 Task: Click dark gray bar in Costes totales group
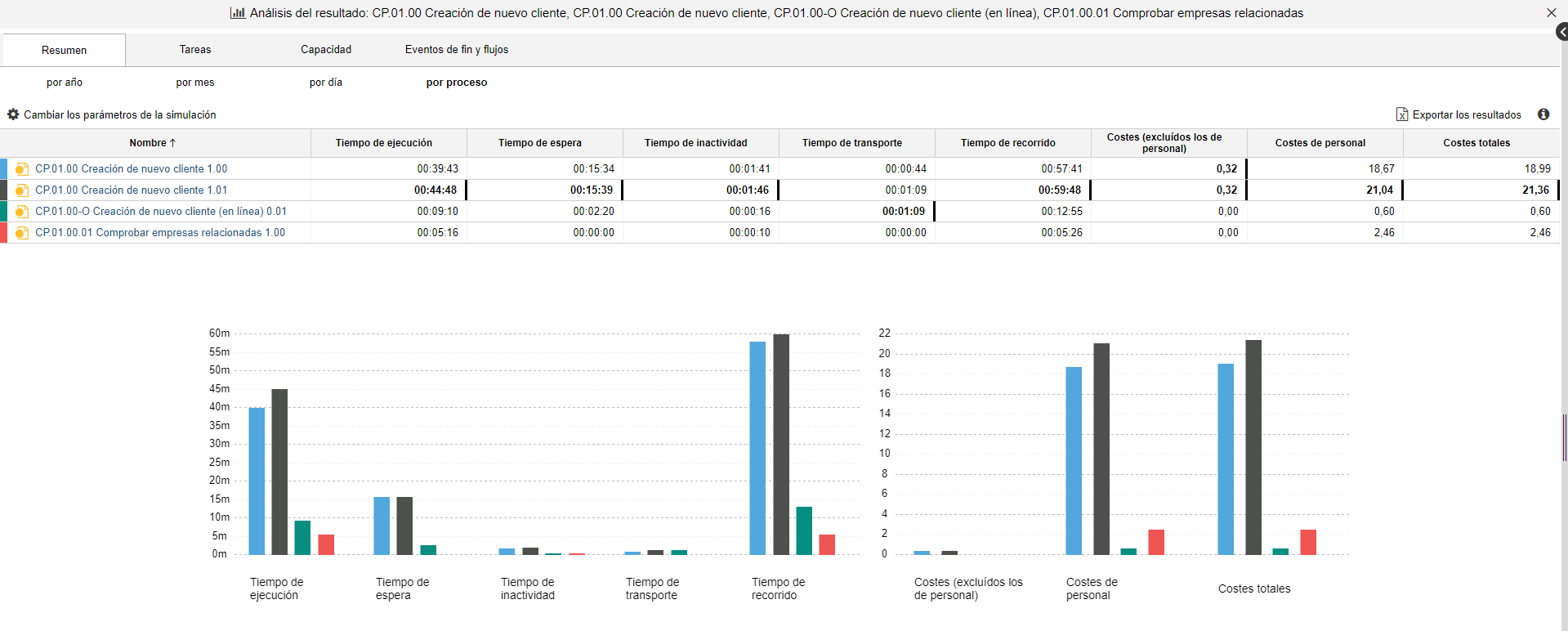(x=1253, y=448)
